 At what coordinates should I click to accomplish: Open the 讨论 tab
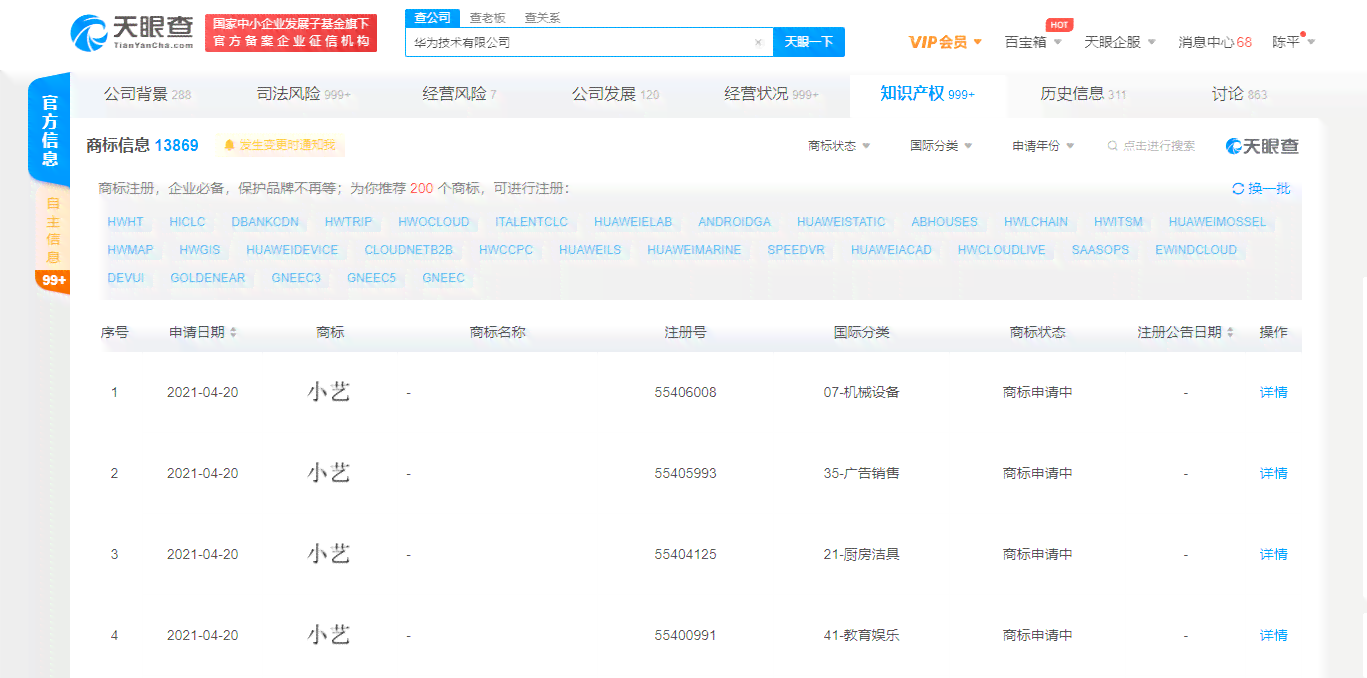tap(1239, 94)
